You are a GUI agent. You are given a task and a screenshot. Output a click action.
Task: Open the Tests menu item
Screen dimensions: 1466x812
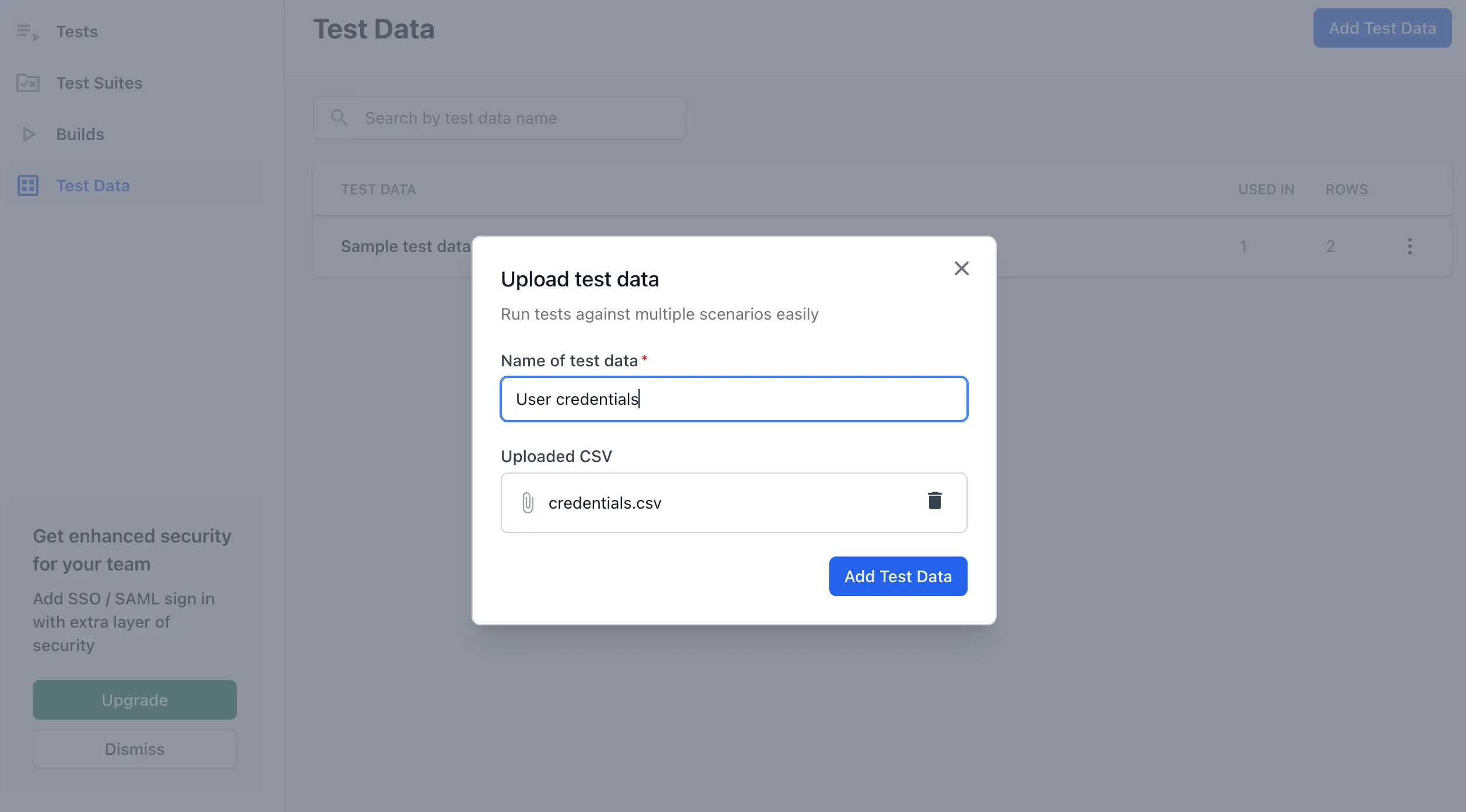click(x=77, y=32)
